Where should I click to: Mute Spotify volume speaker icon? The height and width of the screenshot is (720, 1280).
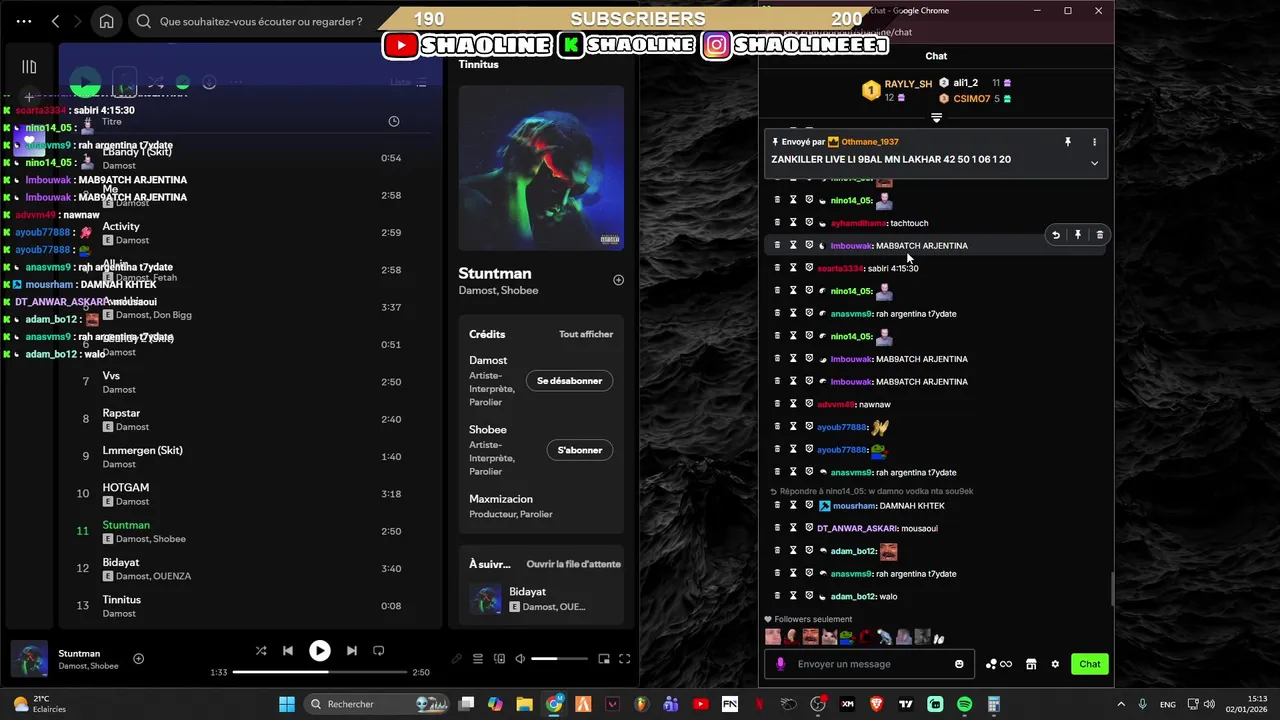pyautogui.click(x=520, y=659)
